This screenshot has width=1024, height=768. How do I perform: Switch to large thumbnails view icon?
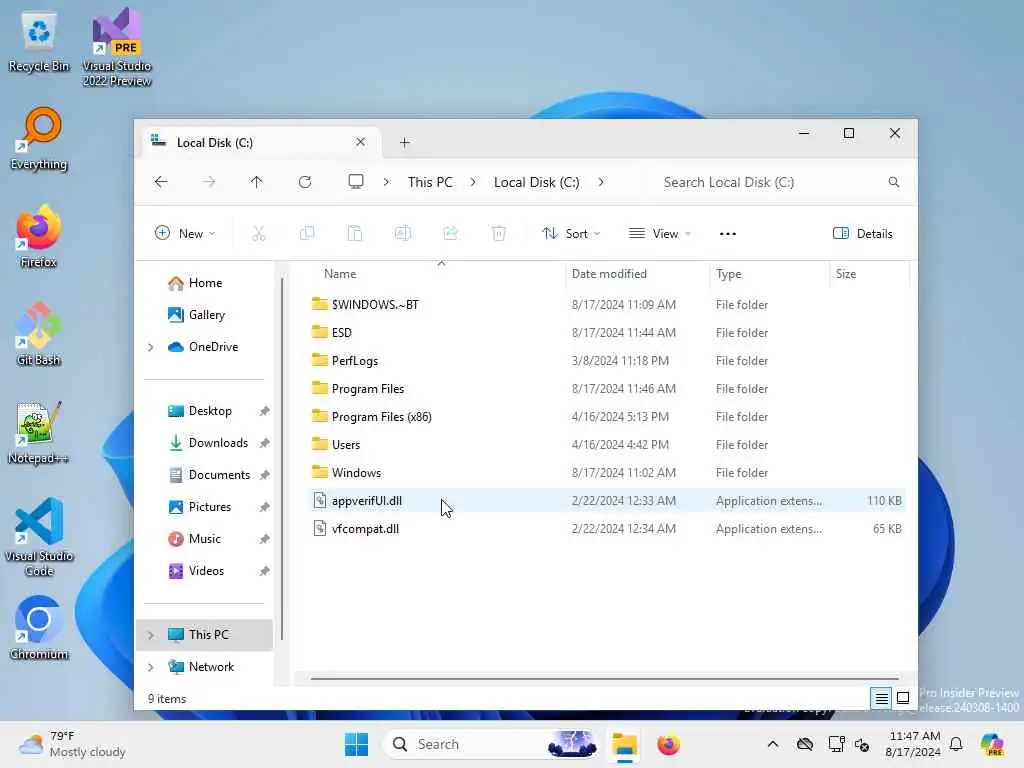(x=903, y=698)
